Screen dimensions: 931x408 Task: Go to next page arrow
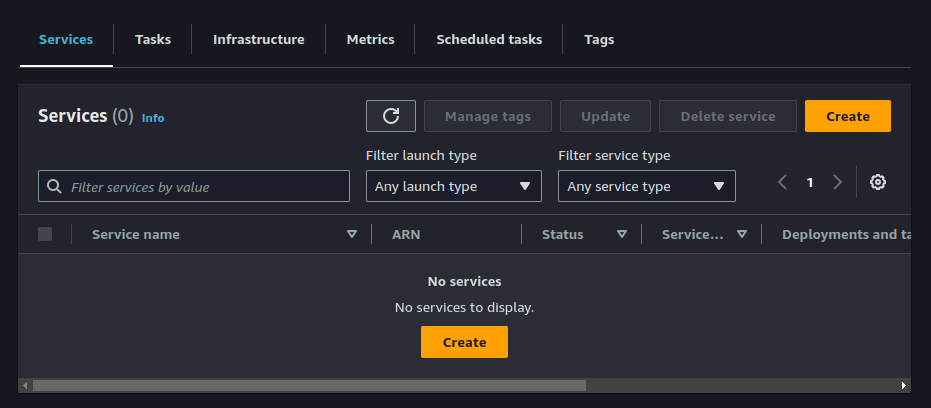tap(838, 182)
